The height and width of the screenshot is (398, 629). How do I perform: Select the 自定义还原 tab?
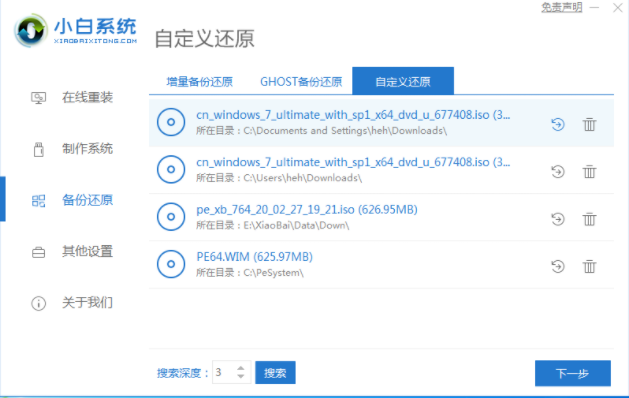tap(403, 81)
